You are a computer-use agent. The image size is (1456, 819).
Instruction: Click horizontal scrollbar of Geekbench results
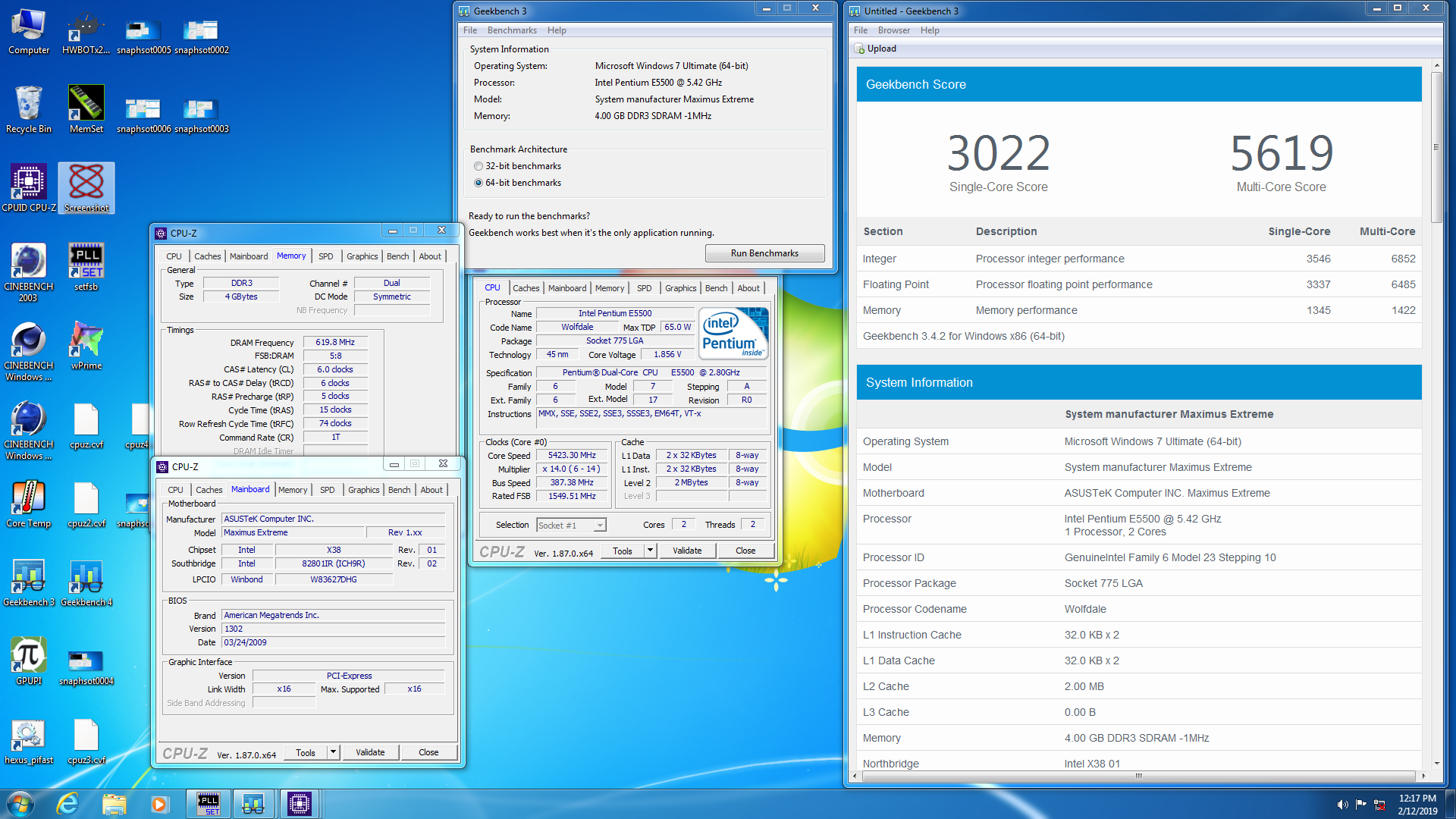pos(1137,776)
